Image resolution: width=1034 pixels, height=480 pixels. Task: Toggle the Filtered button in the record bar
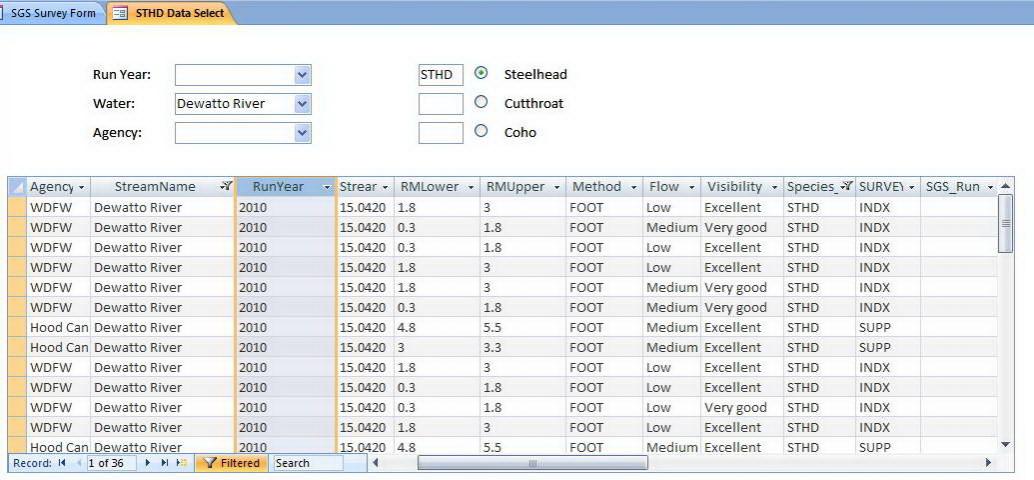pos(231,463)
